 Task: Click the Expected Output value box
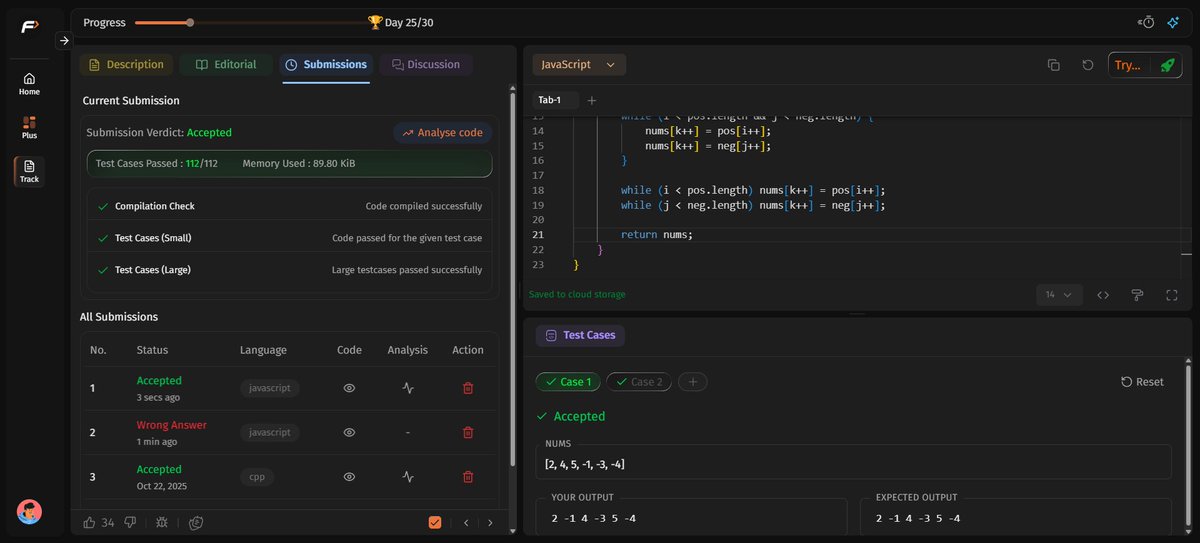point(1015,518)
